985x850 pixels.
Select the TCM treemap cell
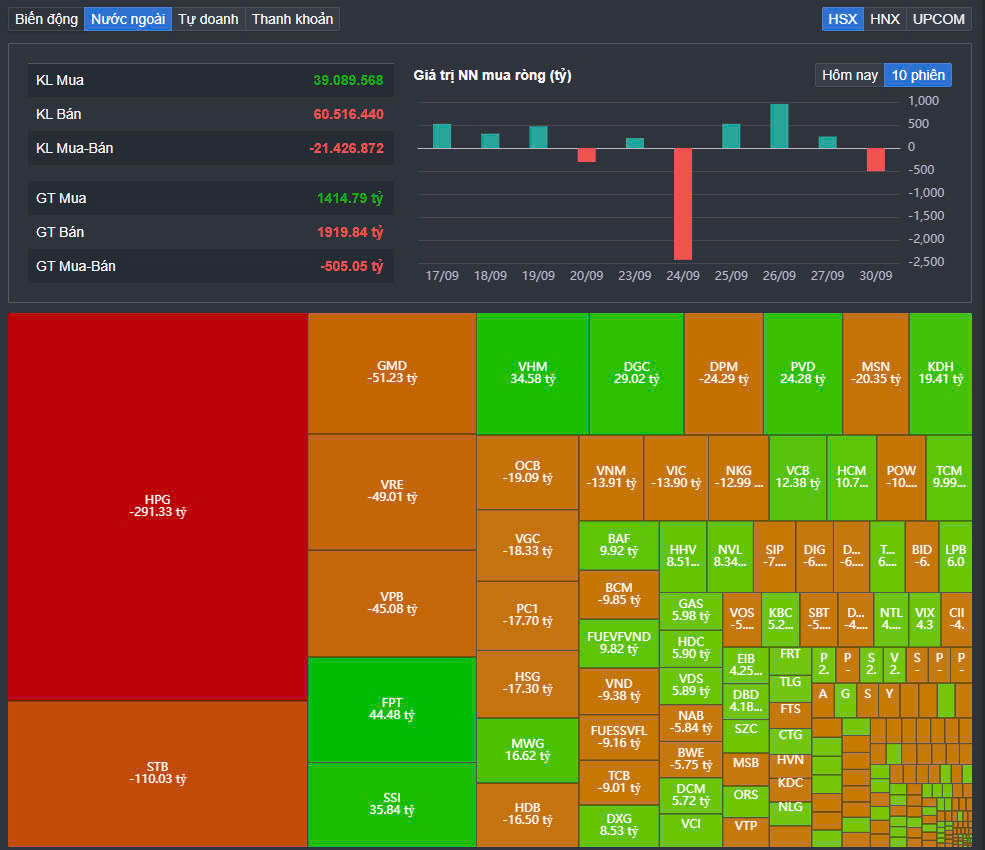click(949, 477)
